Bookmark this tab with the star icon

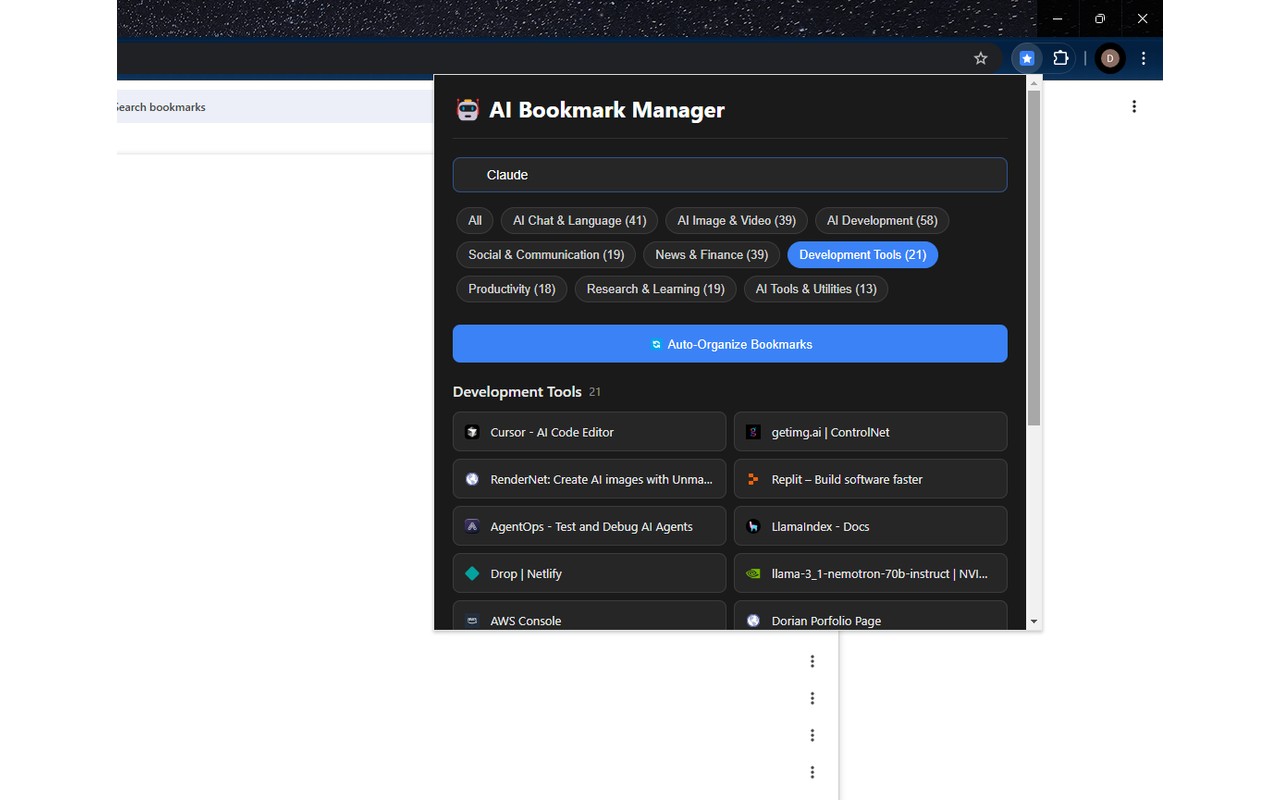981,58
